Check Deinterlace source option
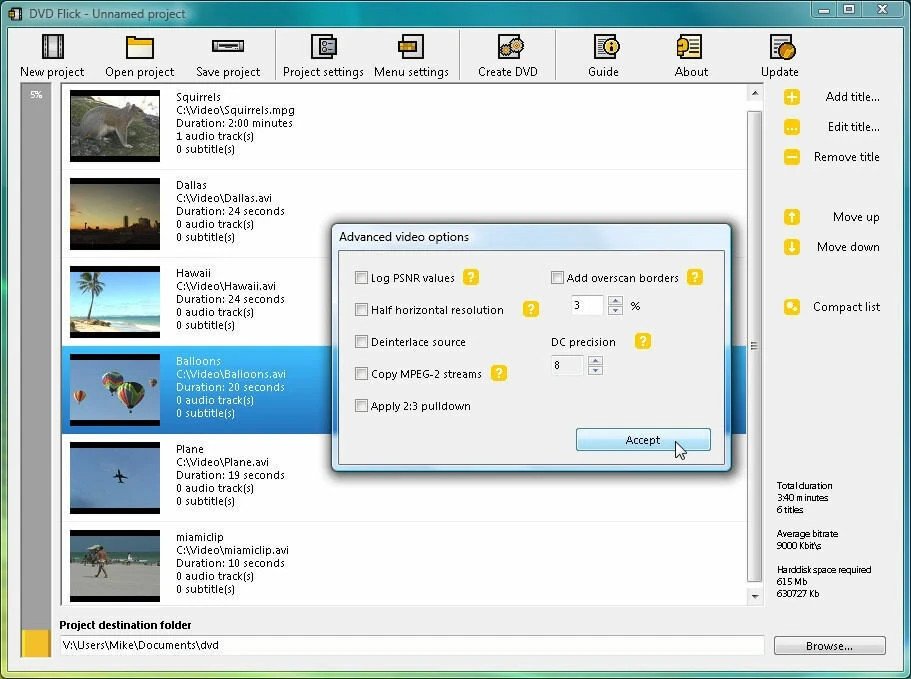Image resolution: width=911 pixels, height=679 pixels. point(361,342)
